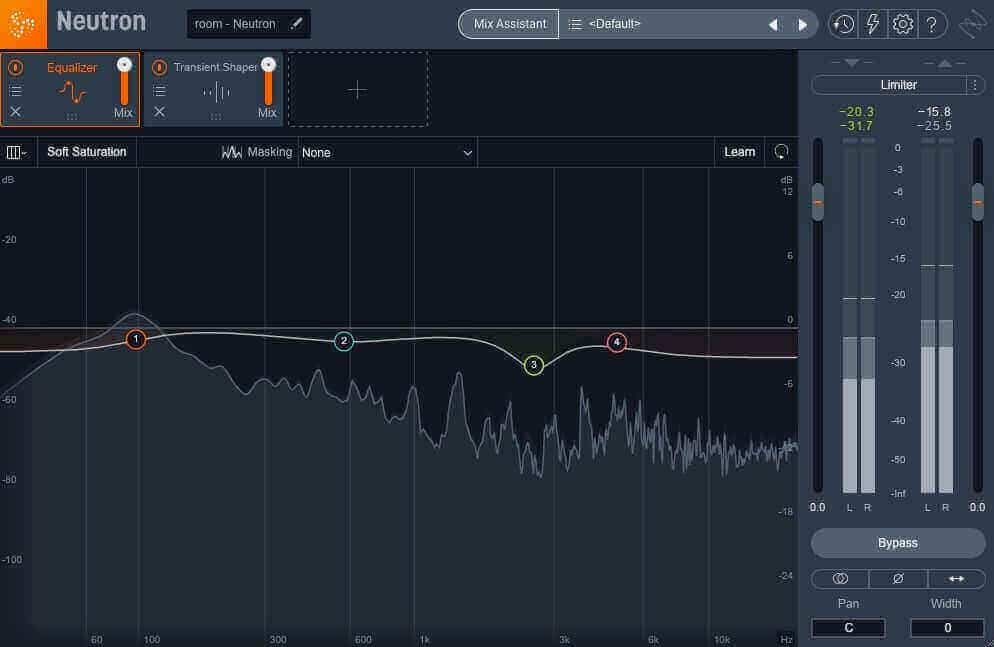Go to next preset arrow
Viewport: 994px width, 647px height.
tap(803, 25)
